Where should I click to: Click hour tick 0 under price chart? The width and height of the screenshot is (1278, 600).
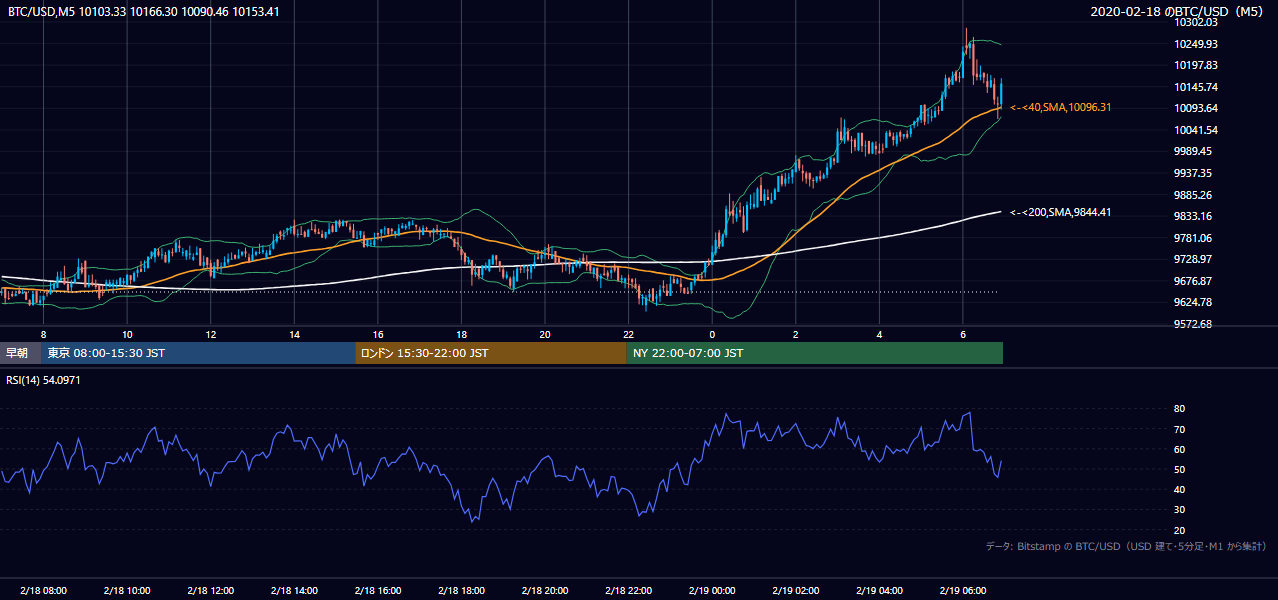pos(712,334)
